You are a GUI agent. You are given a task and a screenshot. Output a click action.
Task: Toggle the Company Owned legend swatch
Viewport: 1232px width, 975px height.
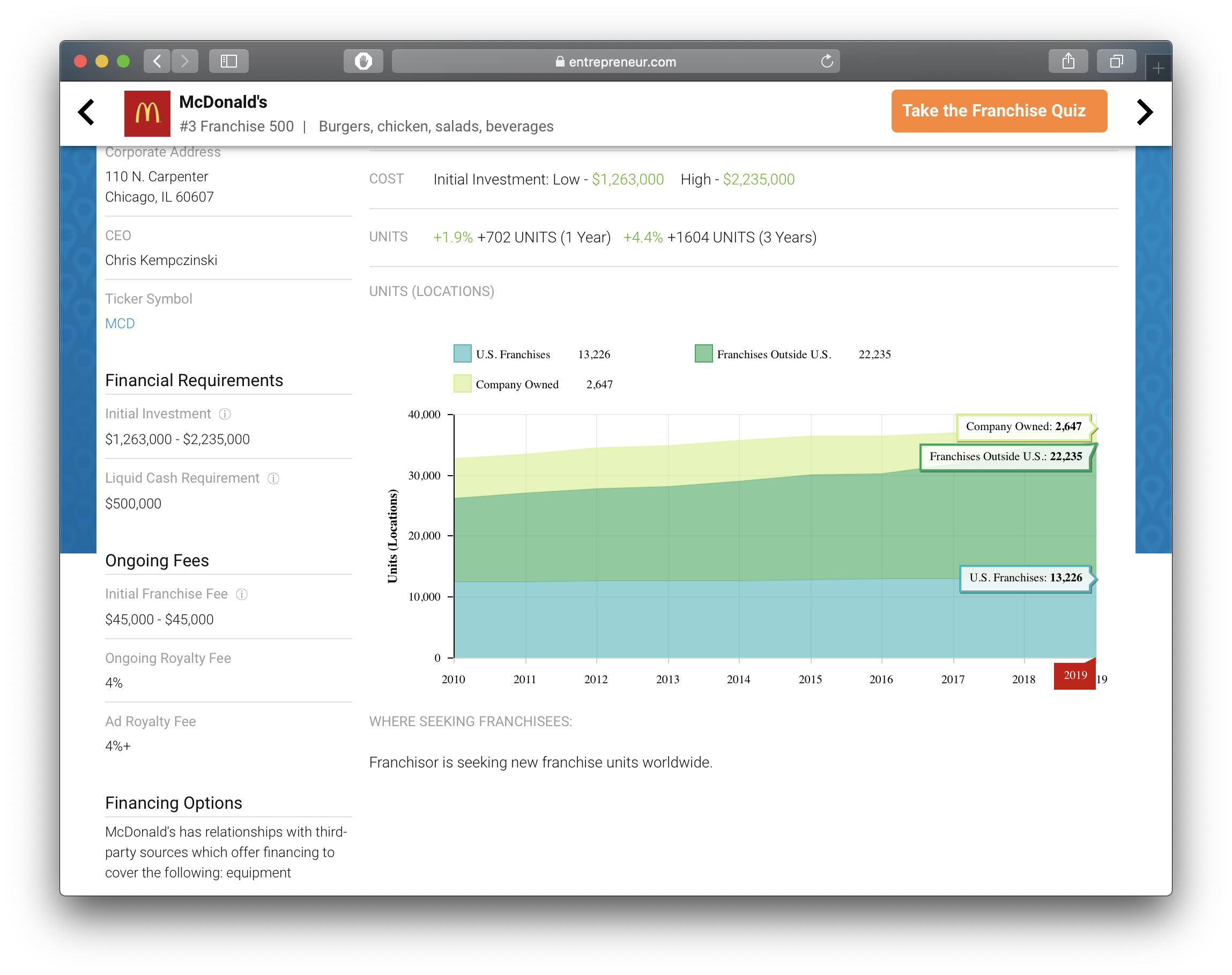[x=462, y=383]
